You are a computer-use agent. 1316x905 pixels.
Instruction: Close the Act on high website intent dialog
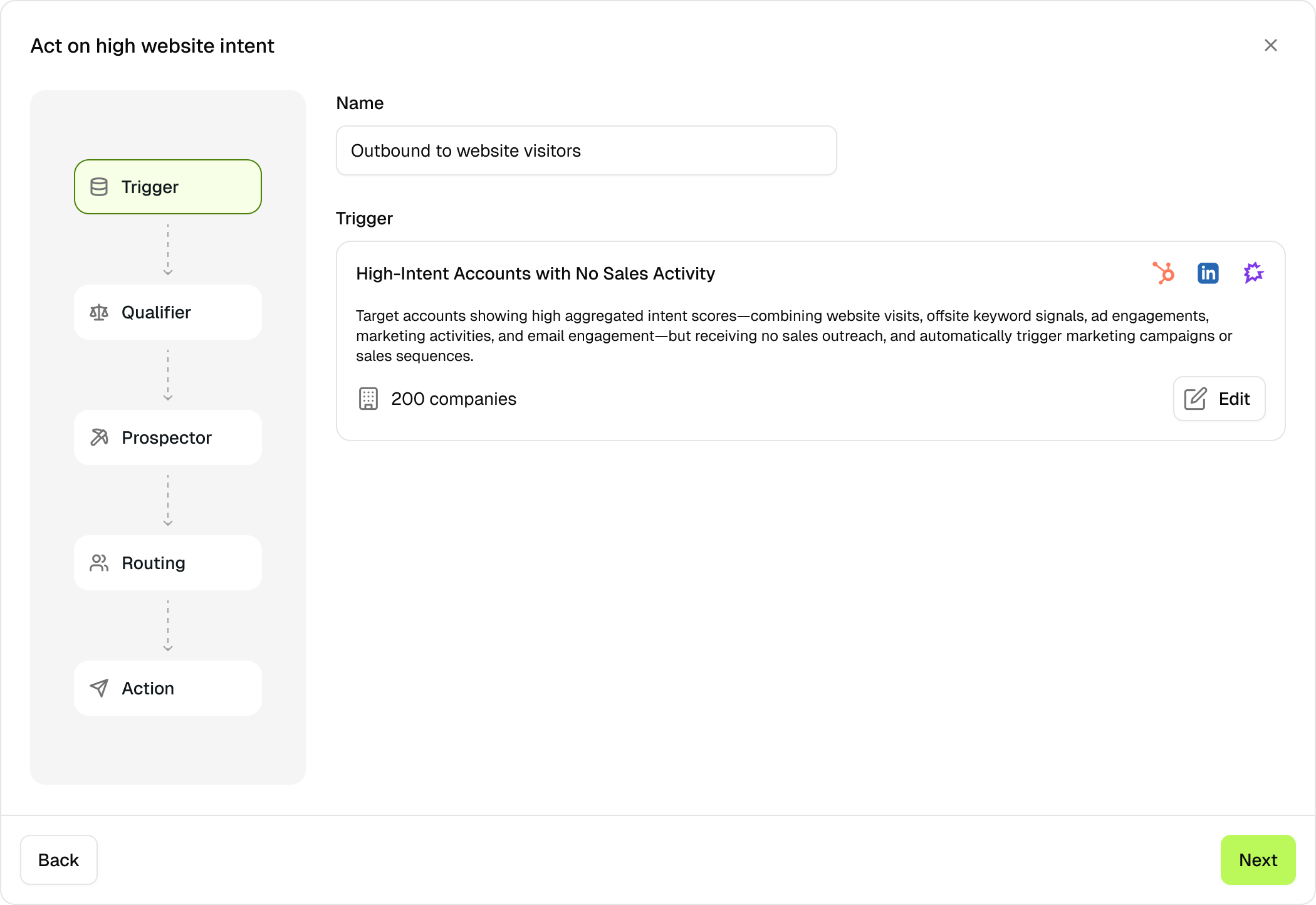[x=1270, y=45]
